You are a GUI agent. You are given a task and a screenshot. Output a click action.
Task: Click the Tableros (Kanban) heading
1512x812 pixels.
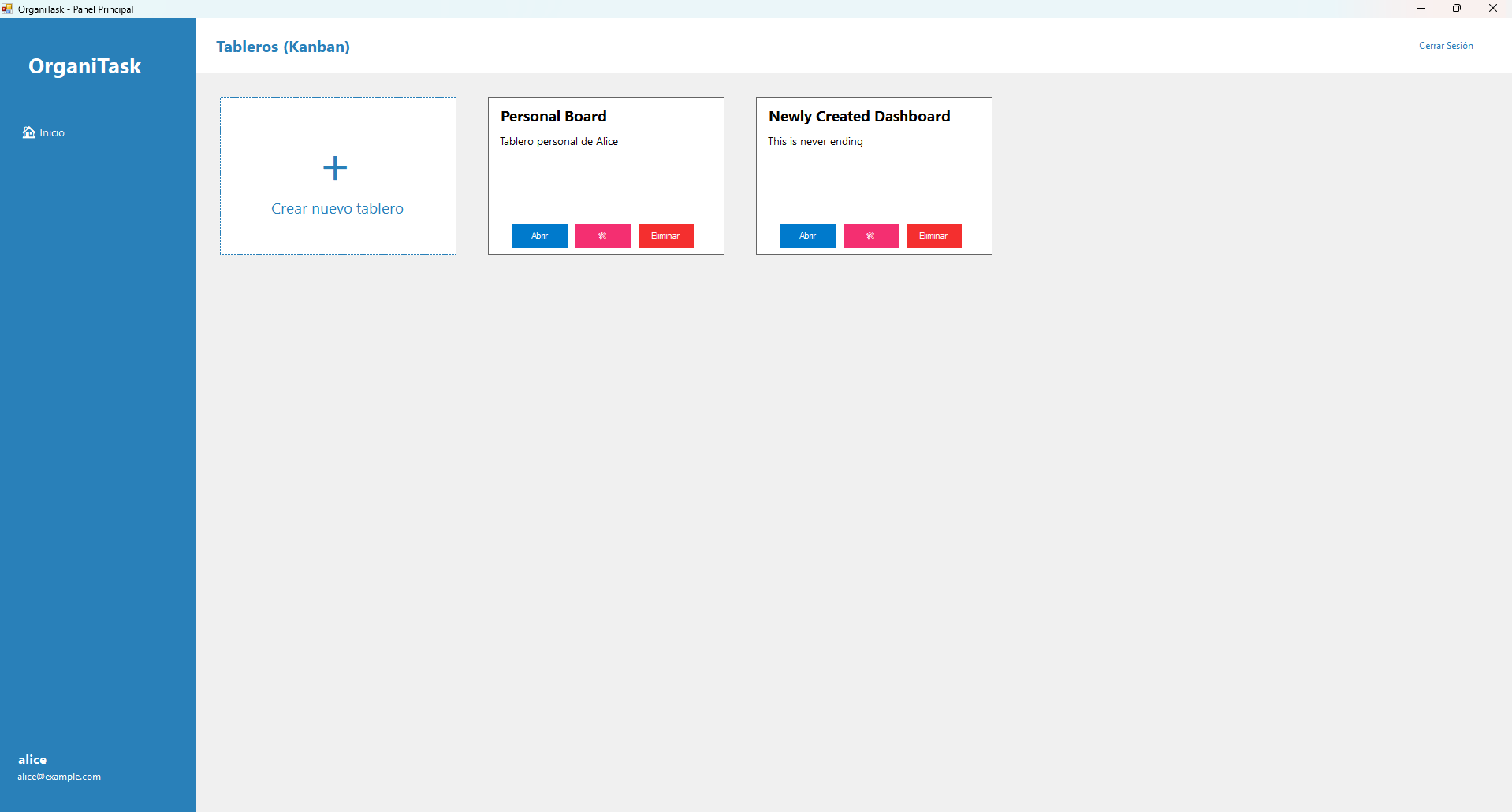[282, 47]
